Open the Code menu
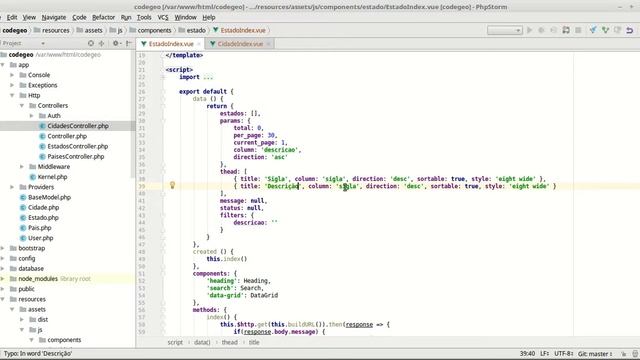This screenshot has height=360, width=640. (x=79, y=17)
